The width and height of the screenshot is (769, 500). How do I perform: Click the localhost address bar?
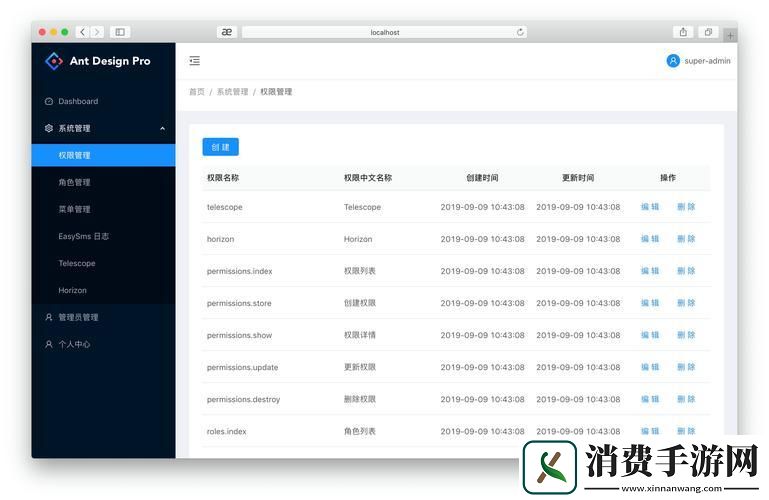coord(384,32)
